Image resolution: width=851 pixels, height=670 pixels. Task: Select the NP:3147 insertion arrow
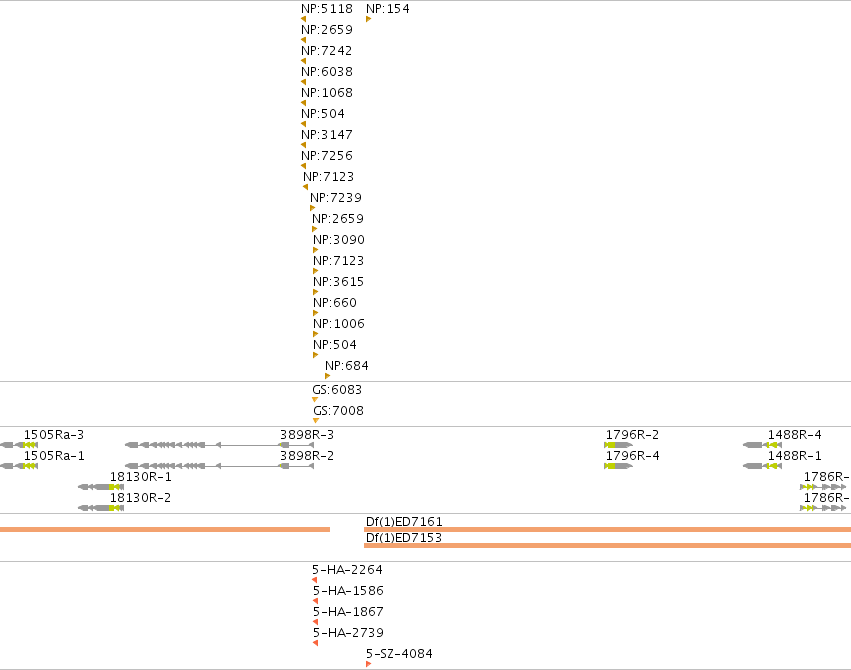pyautogui.click(x=303, y=145)
